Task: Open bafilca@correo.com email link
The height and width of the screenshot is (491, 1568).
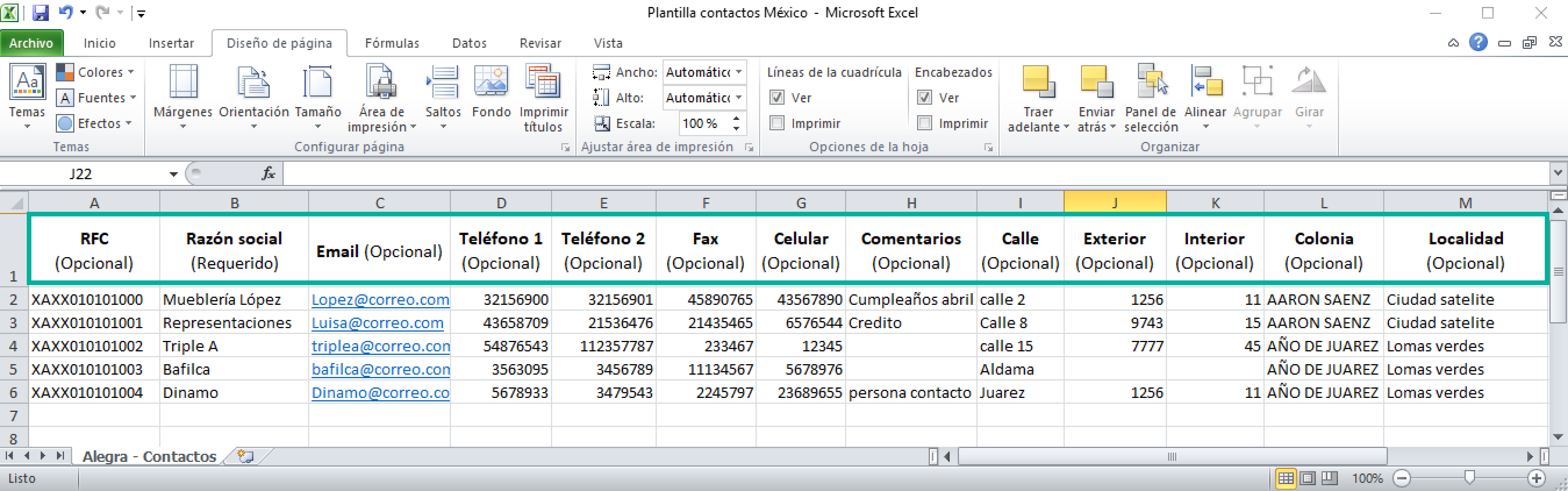Action: tap(380, 369)
